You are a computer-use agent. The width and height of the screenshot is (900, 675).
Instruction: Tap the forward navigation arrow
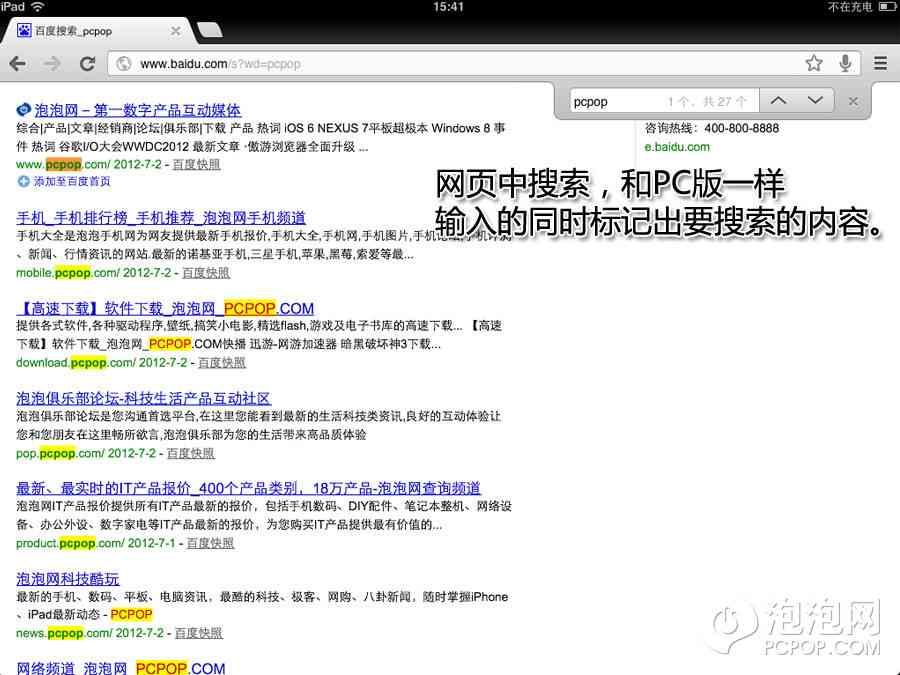point(52,64)
